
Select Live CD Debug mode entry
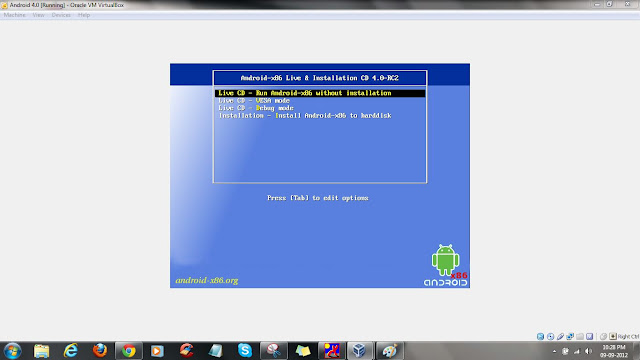(x=256, y=108)
